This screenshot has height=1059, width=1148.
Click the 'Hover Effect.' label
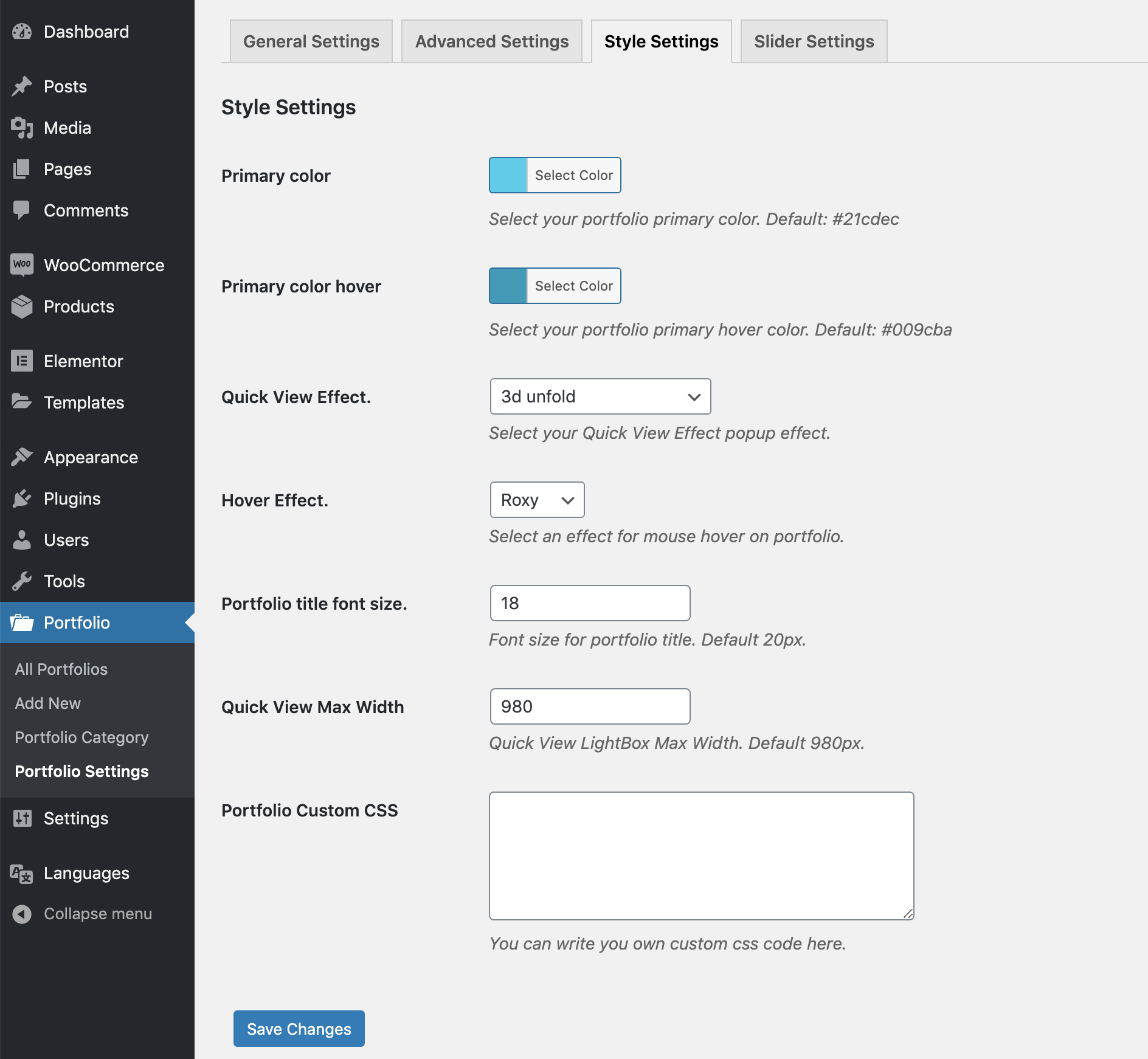pos(275,500)
